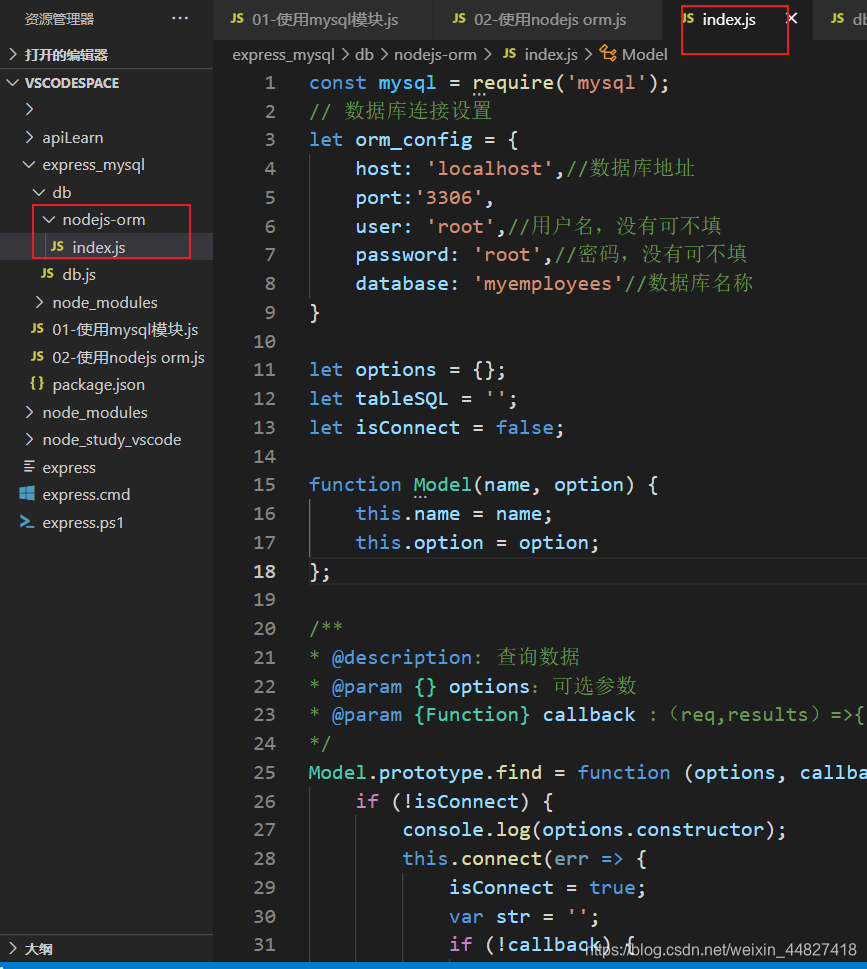
Task: Collapse the VSCODESPACE workspace section
Action: (x=12, y=82)
